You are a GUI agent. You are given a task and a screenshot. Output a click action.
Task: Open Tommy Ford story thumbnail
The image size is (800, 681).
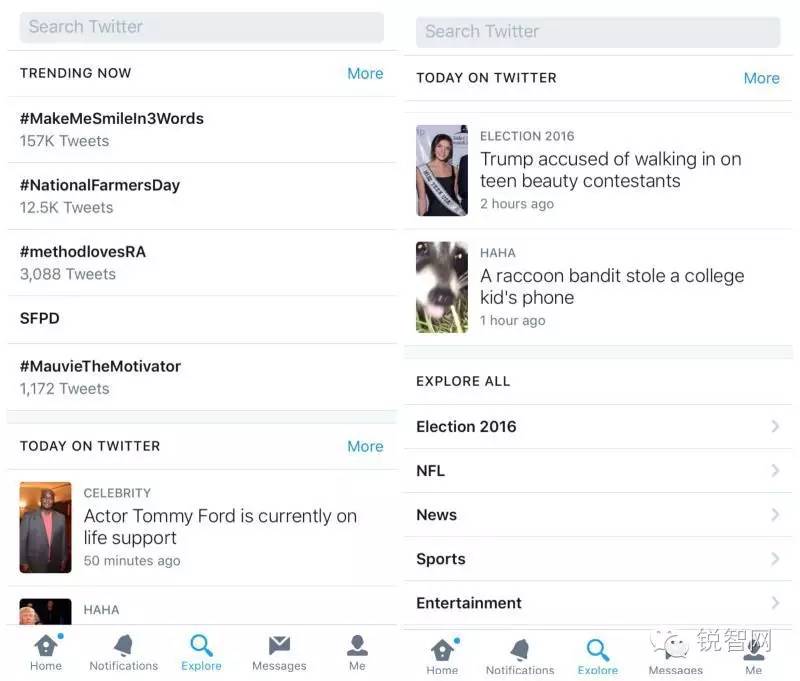click(x=45, y=527)
